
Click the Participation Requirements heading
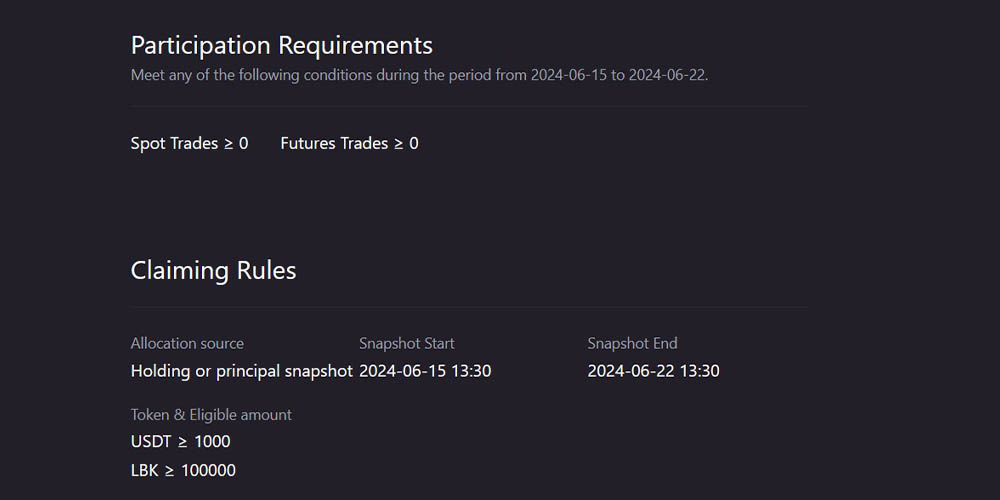pos(281,45)
